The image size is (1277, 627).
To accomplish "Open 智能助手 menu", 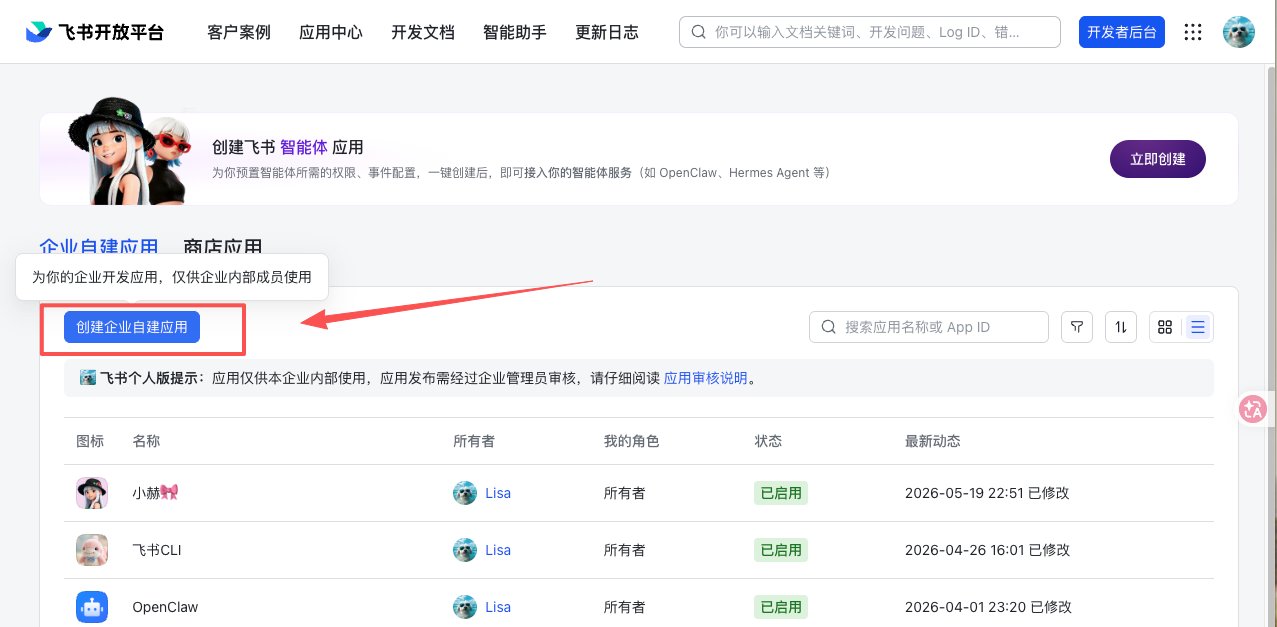I will click(x=515, y=32).
